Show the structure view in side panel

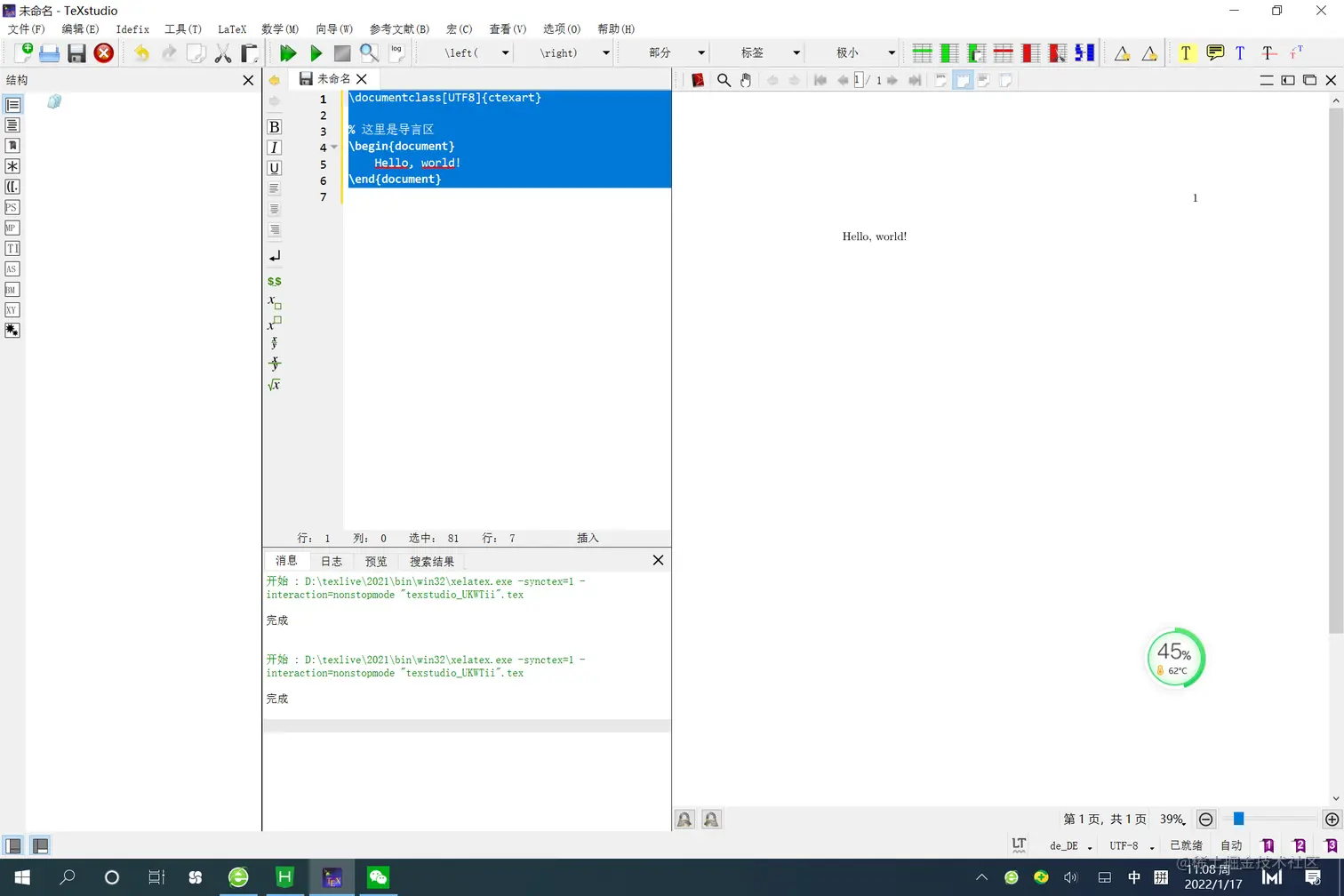coord(12,105)
